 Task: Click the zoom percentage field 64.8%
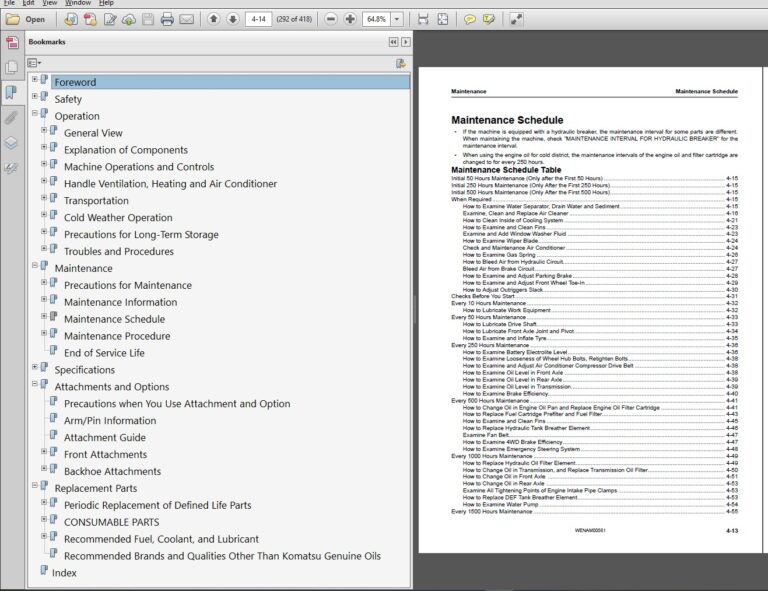pyautogui.click(x=376, y=20)
